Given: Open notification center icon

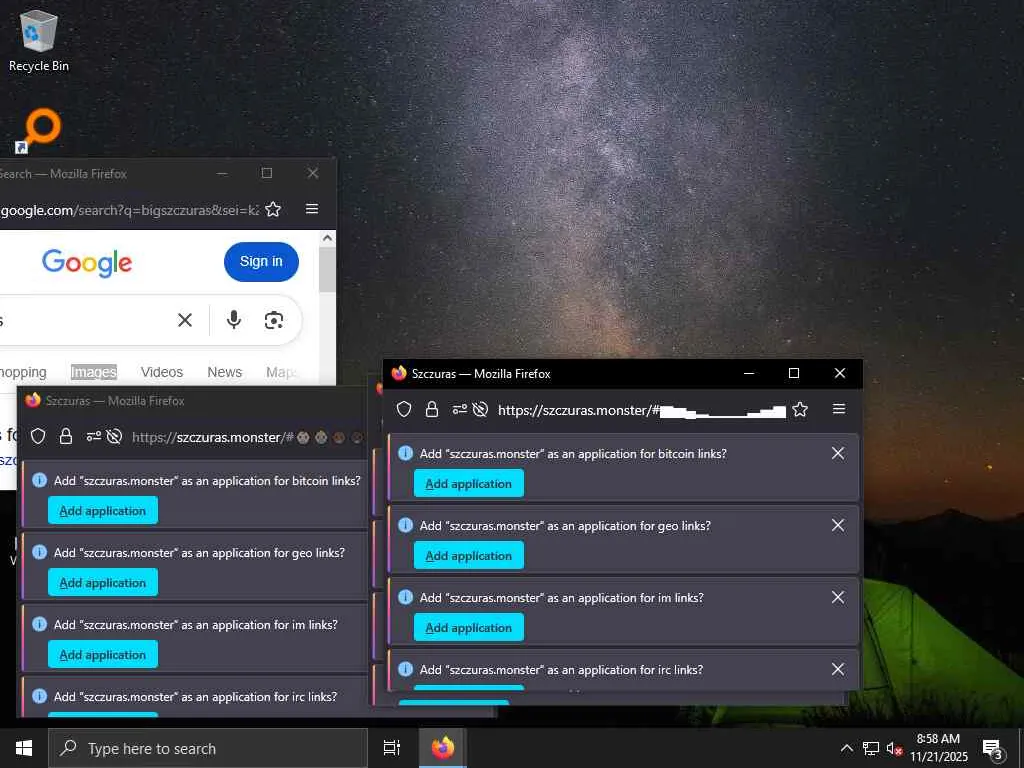Looking at the screenshot, I should click(993, 748).
